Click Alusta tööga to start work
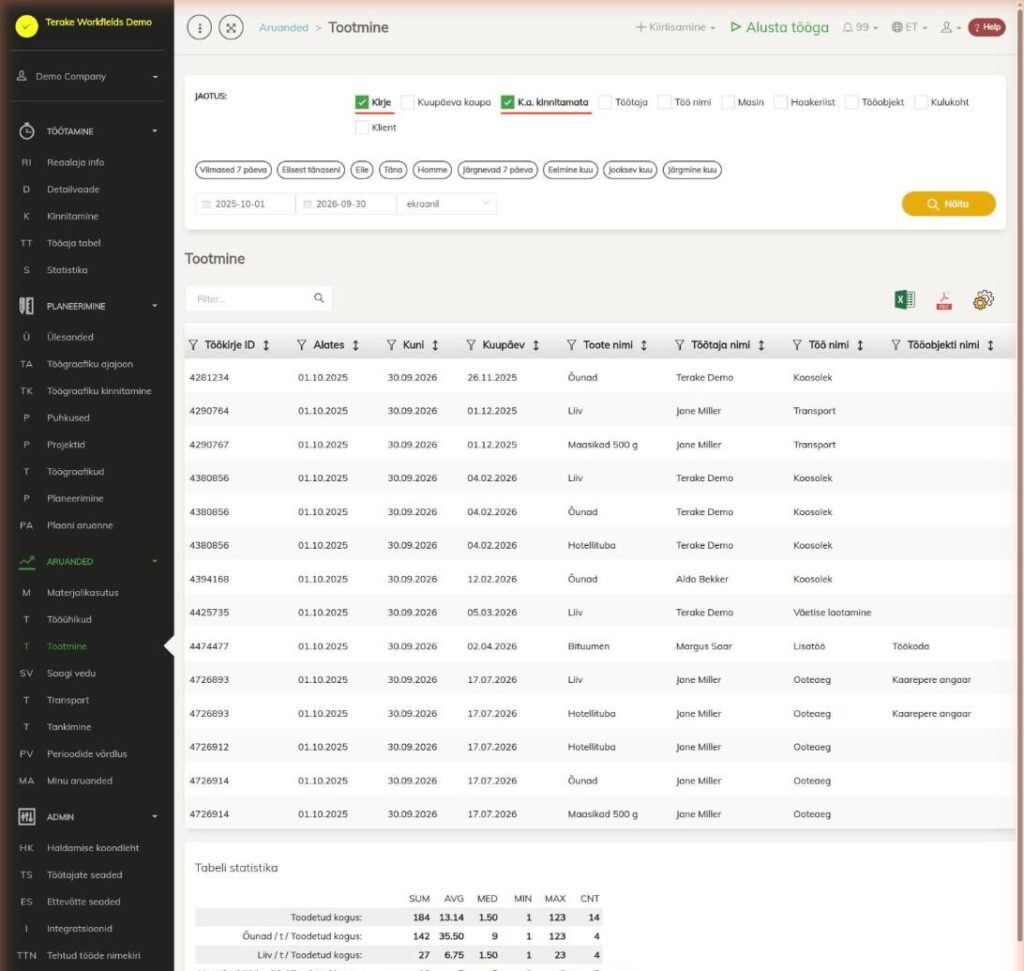The width and height of the screenshot is (1024, 971). point(779,27)
